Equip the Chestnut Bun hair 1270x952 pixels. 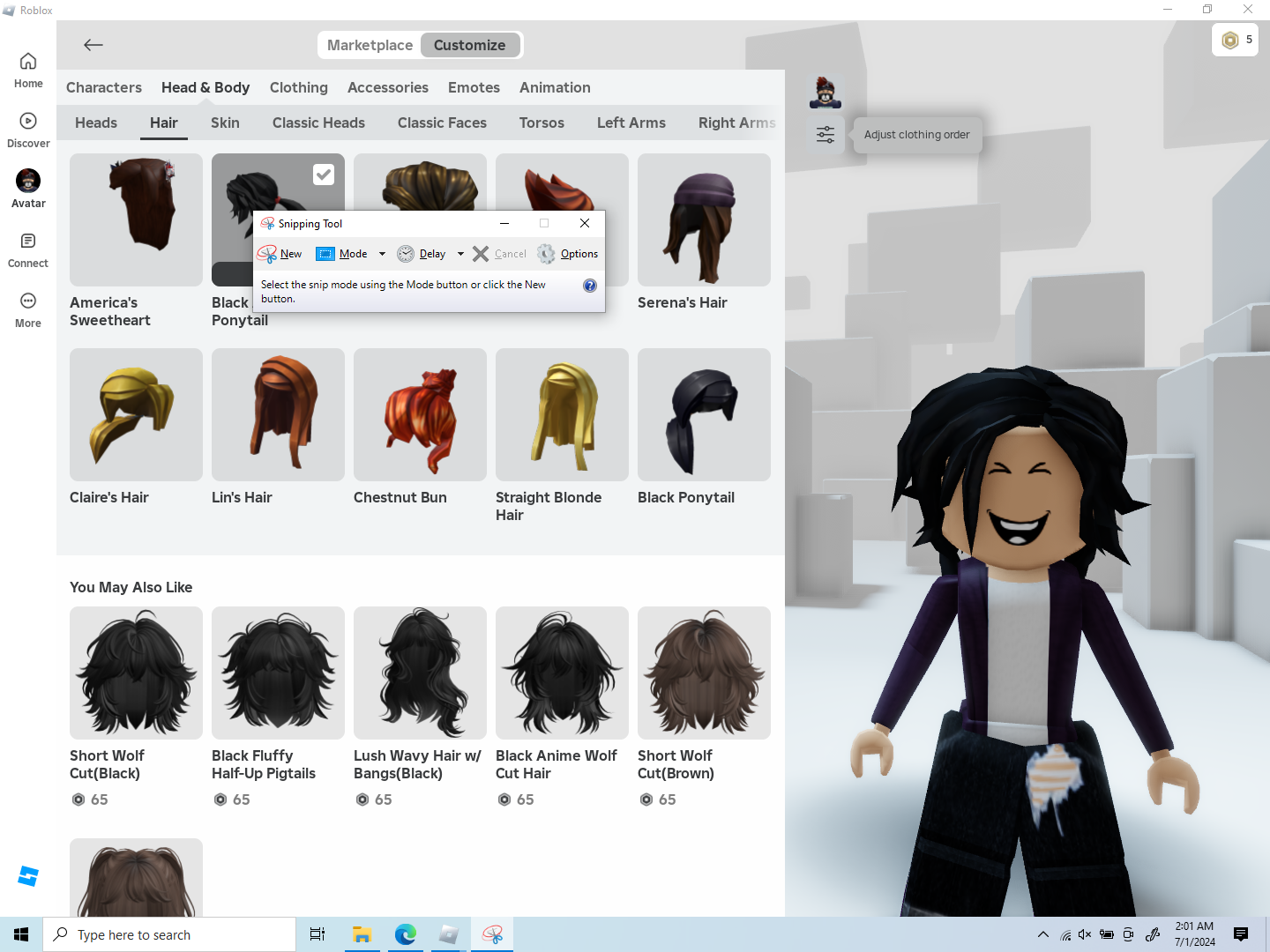[x=420, y=414]
